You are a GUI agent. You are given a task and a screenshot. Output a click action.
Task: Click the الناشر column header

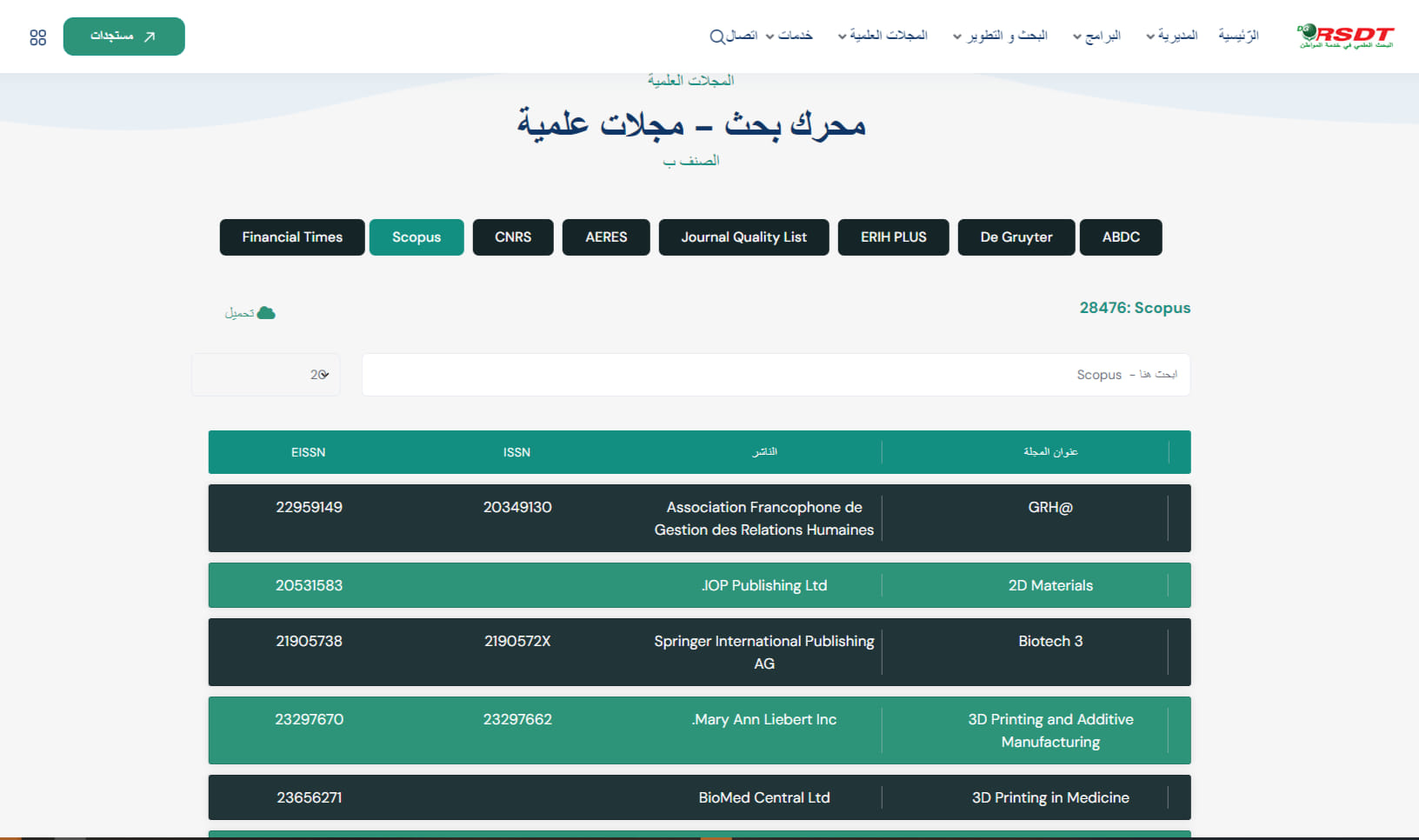pos(764,452)
